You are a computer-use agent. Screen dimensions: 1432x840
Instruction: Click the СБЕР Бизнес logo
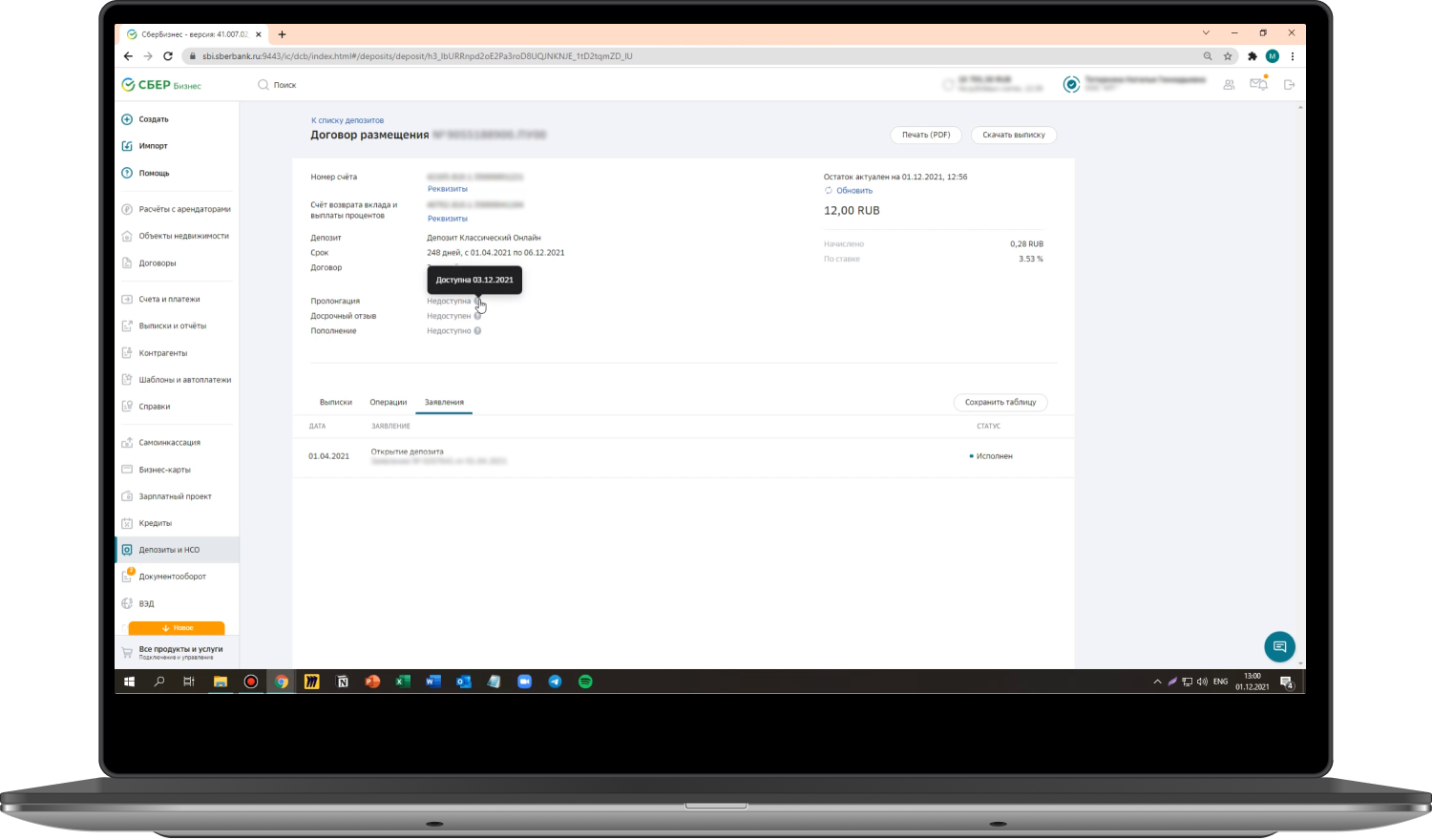[x=161, y=85]
